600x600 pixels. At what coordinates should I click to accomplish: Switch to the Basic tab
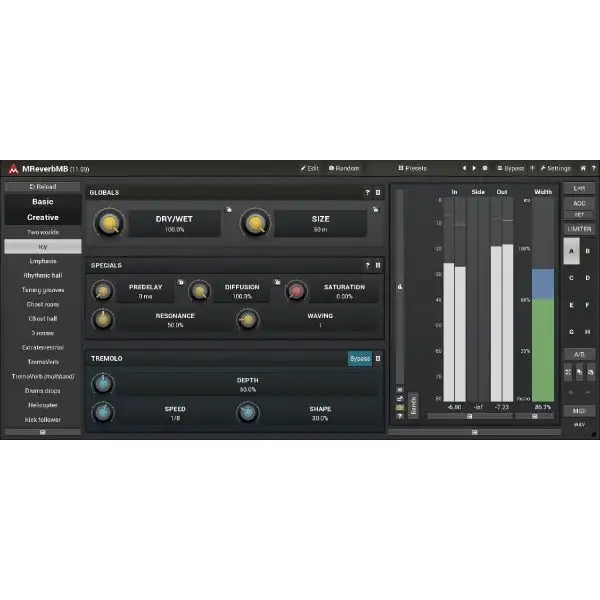pyautogui.click(x=43, y=201)
